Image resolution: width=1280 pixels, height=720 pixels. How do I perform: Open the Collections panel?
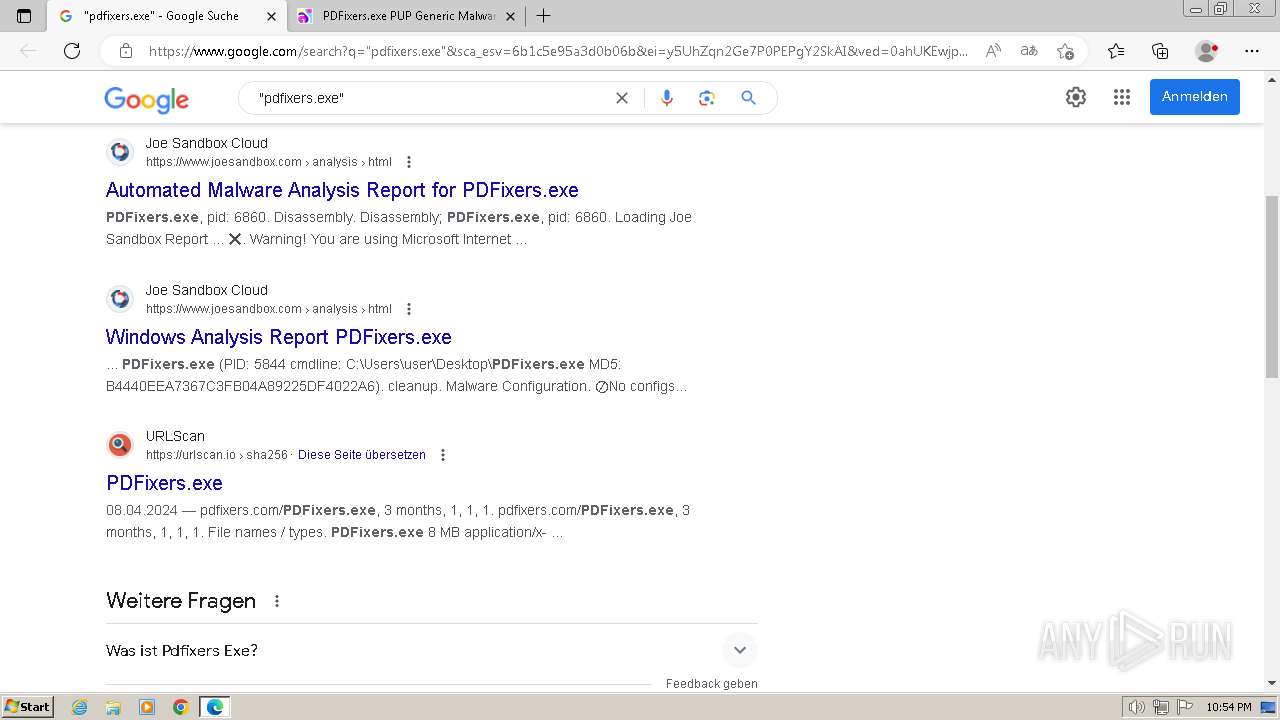(1160, 51)
